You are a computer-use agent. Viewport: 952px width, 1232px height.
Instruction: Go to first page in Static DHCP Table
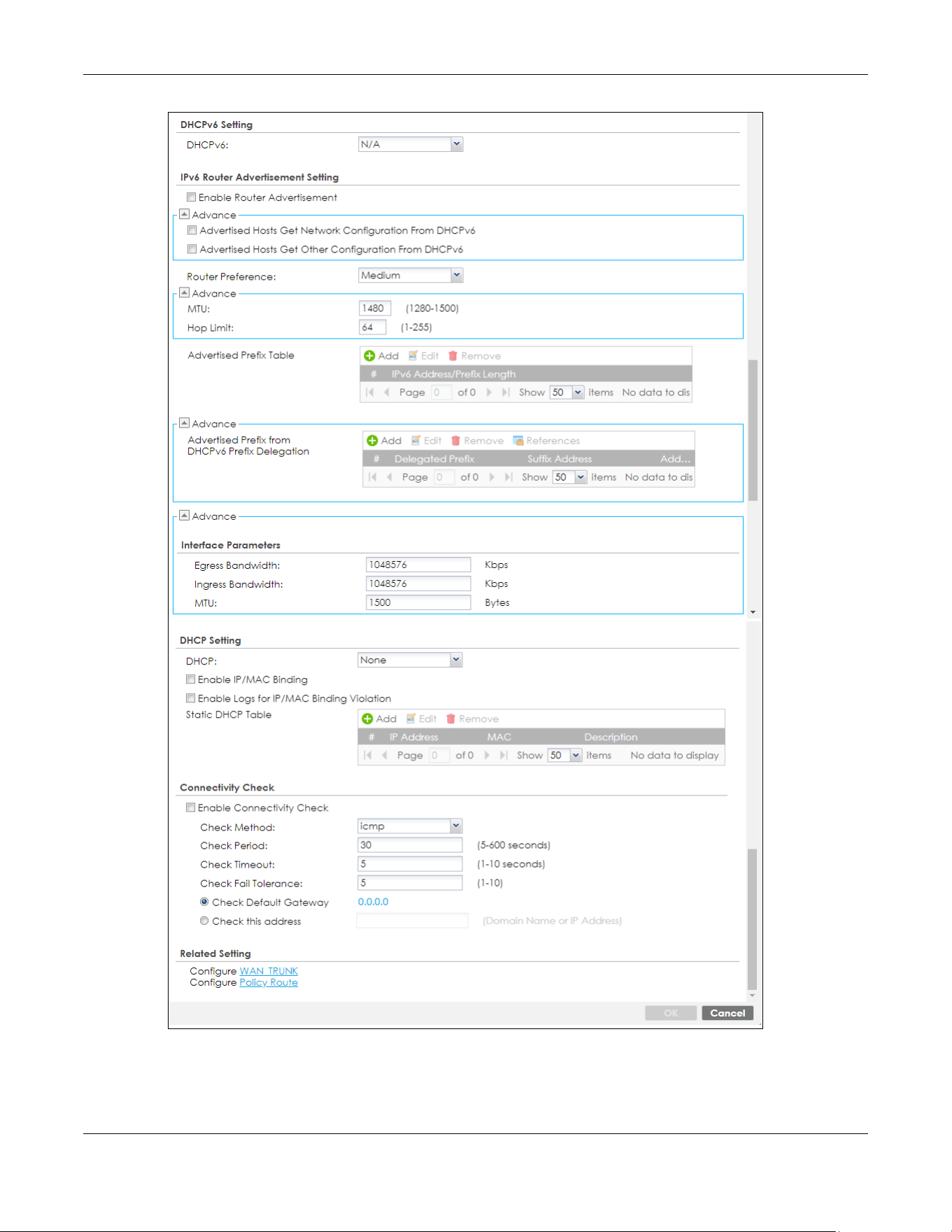[368, 755]
